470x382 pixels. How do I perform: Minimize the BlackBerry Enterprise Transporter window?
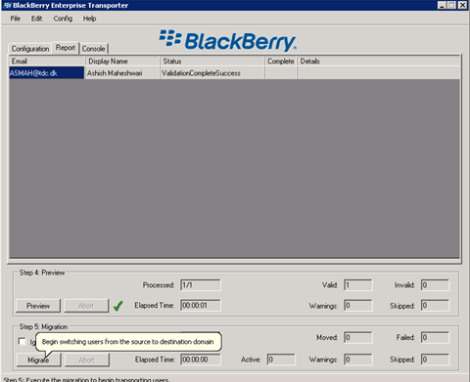(x=442, y=5)
